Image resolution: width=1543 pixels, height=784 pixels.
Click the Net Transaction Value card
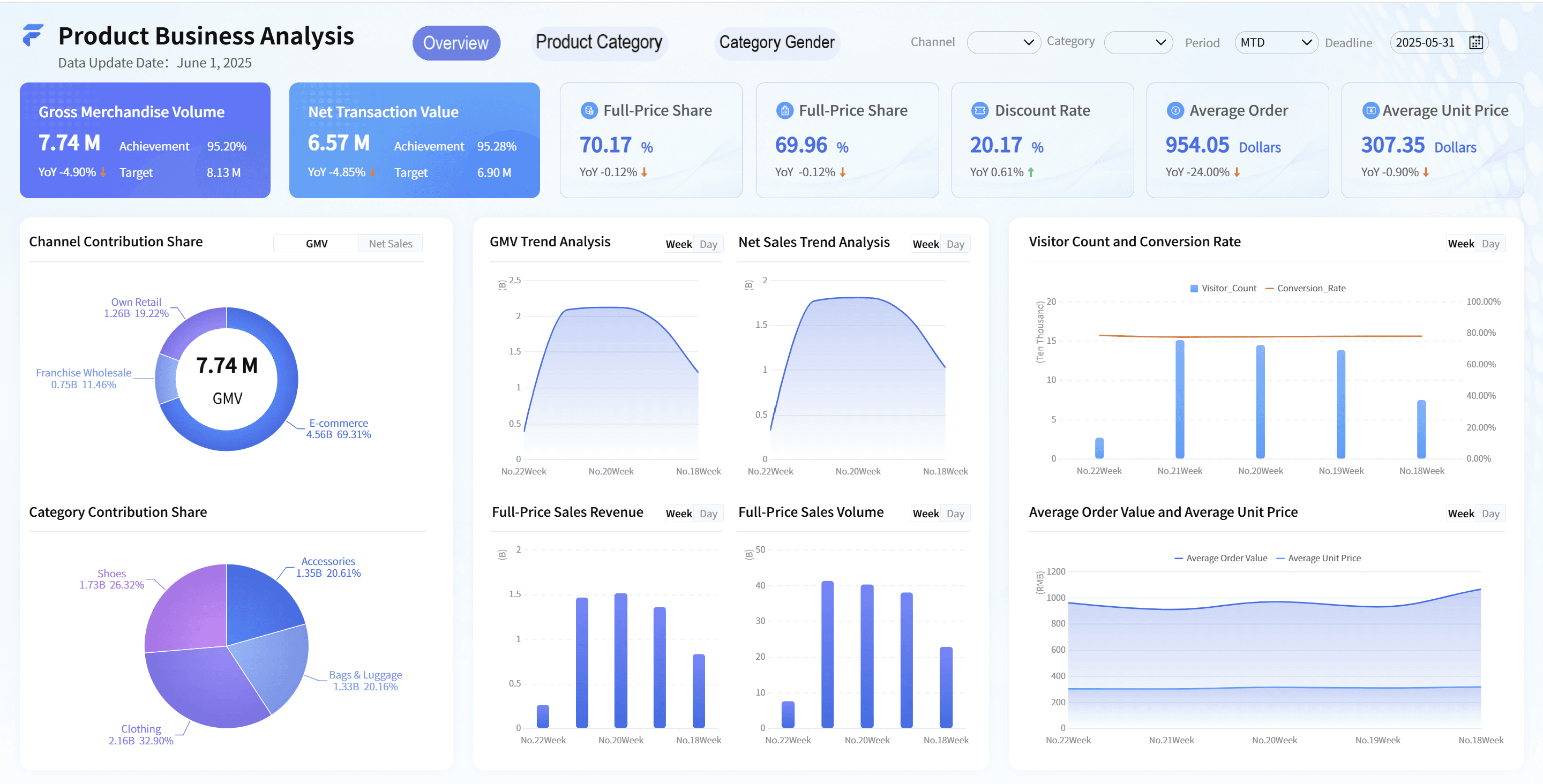415,140
